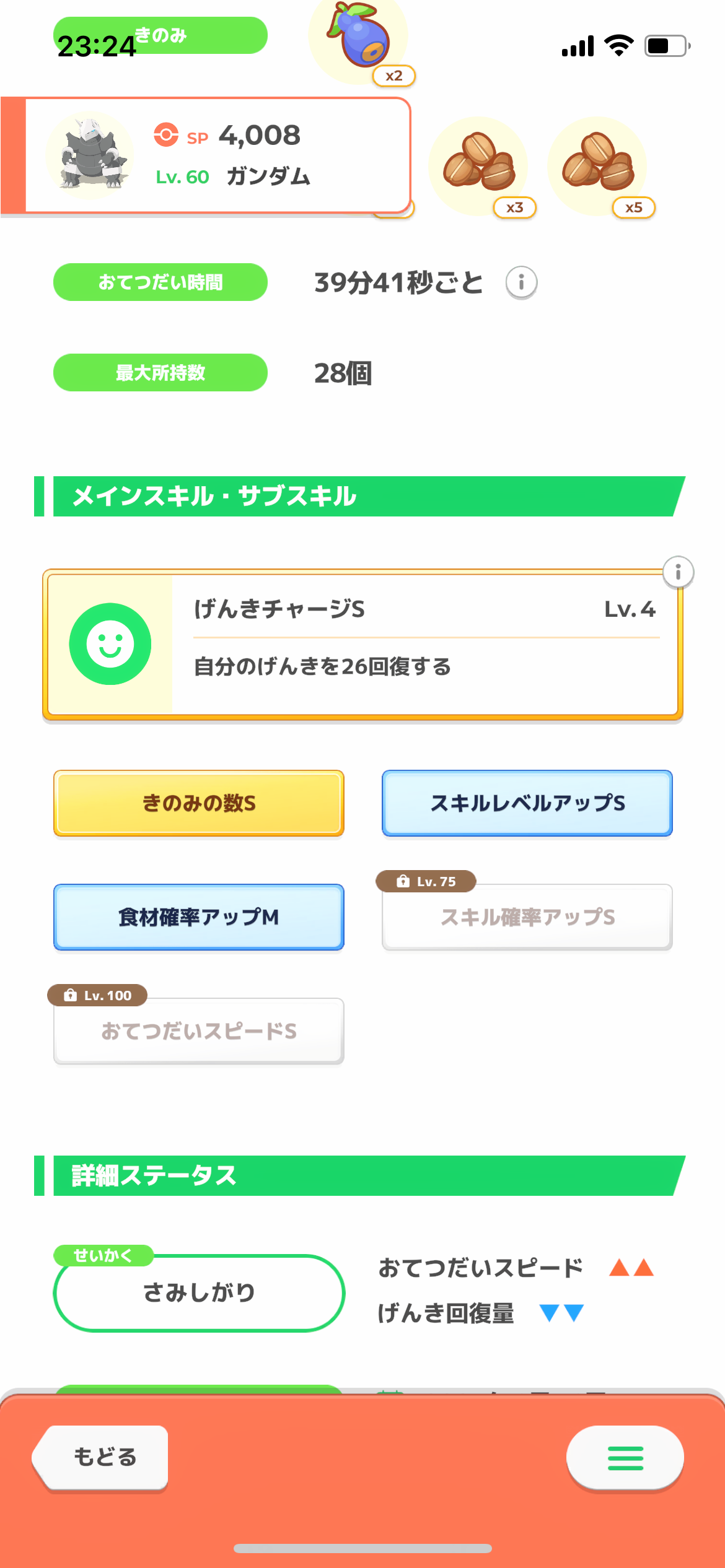
Task: Tap the SP Poké Ball icon
Action: tap(166, 135)
